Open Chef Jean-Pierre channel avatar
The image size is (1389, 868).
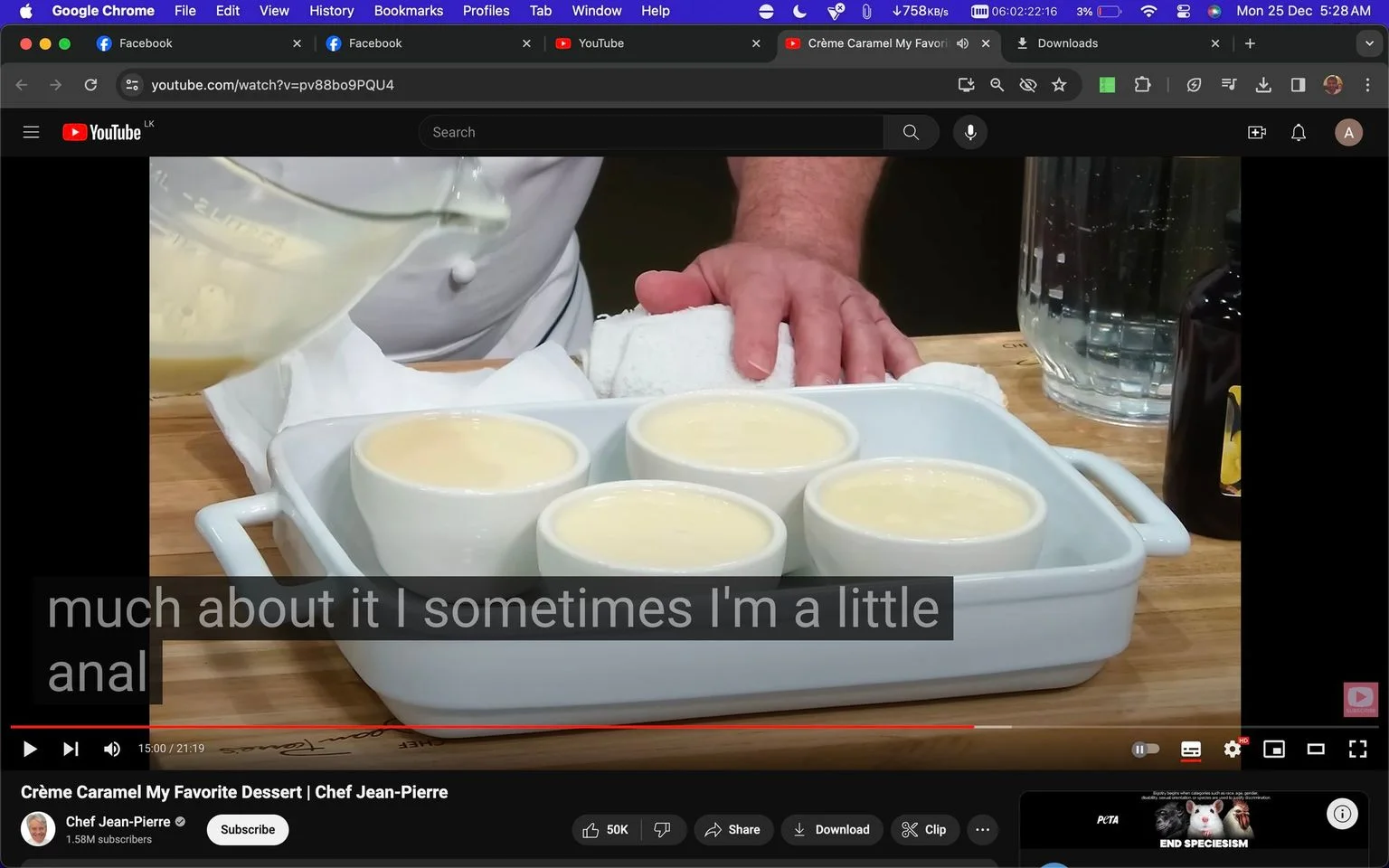(38, 828)
